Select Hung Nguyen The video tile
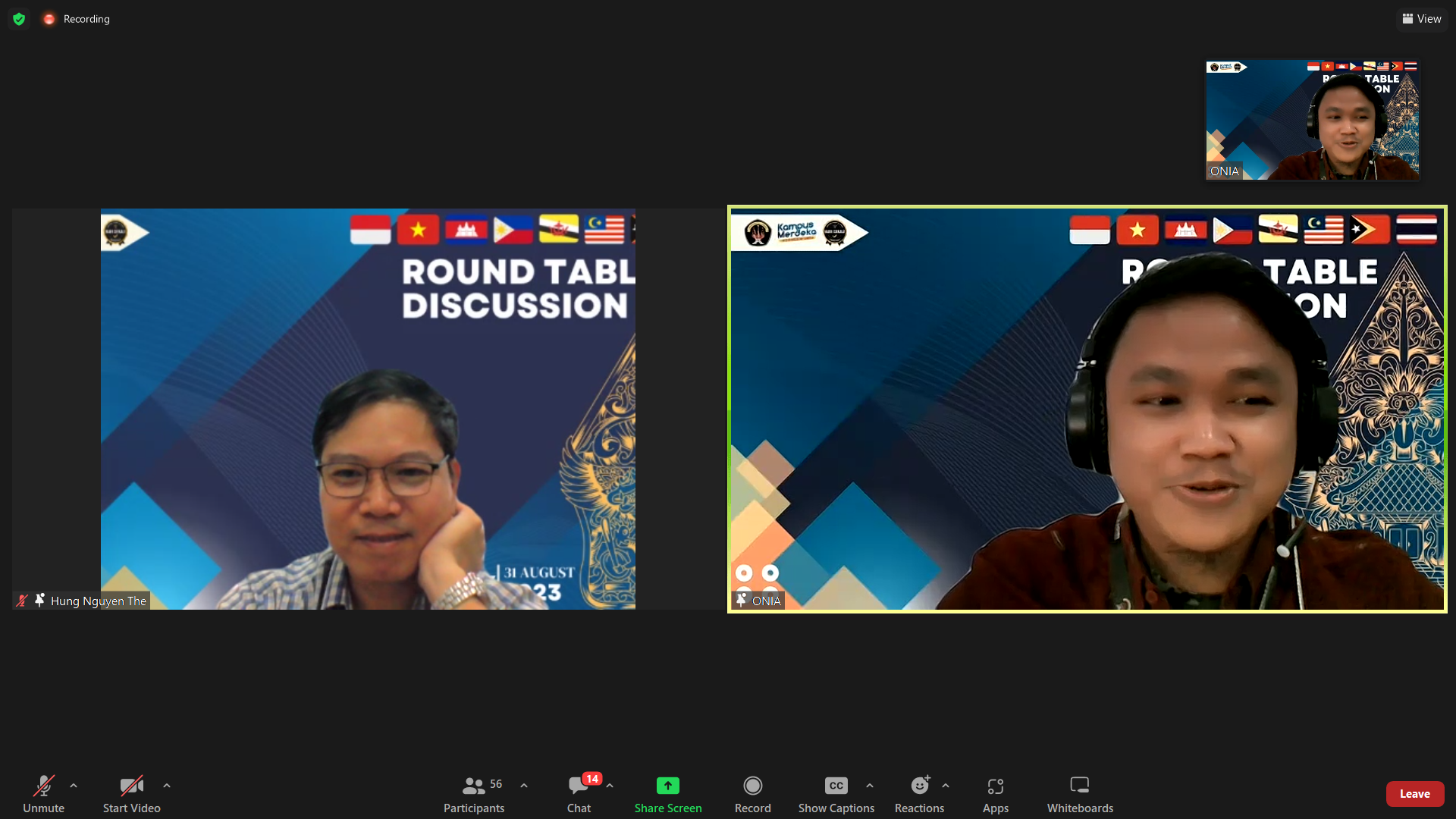 coord(368,409)
